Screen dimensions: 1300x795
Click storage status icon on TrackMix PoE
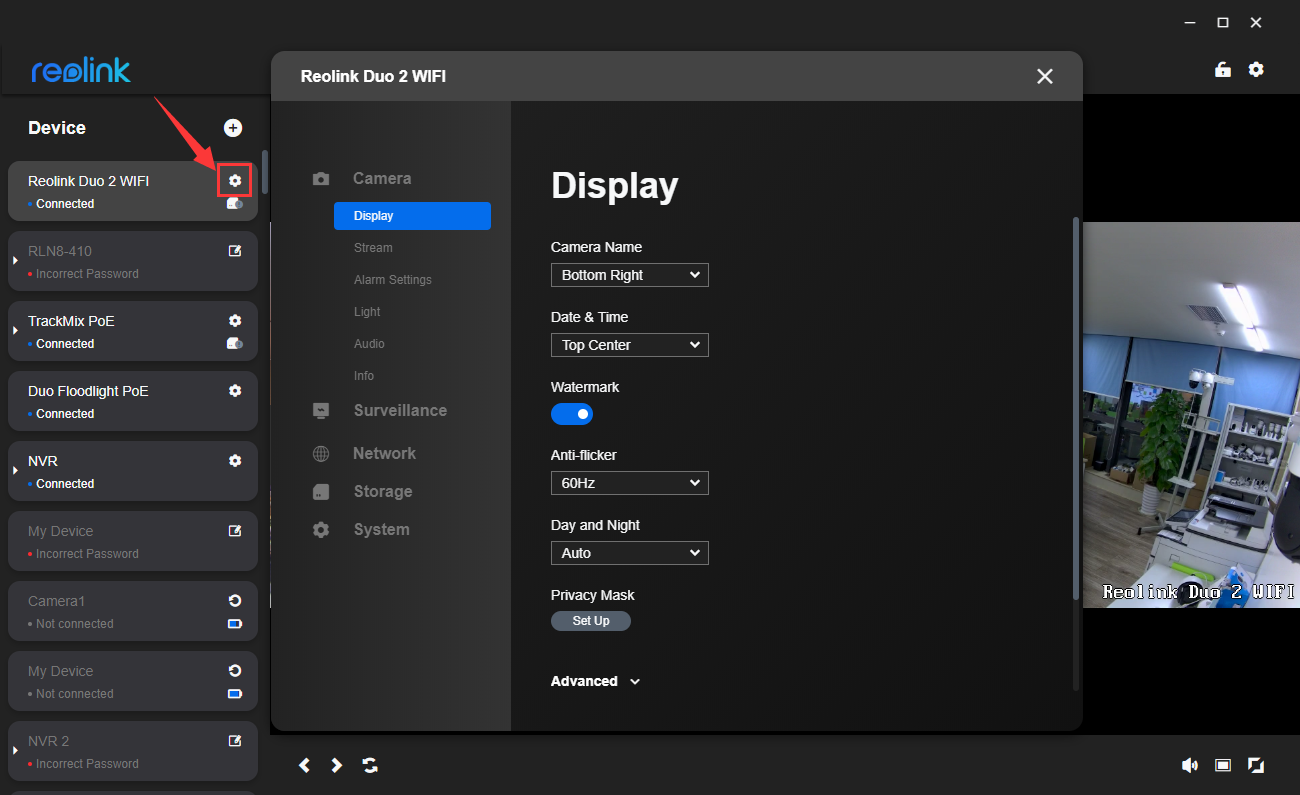coord(235,344)
